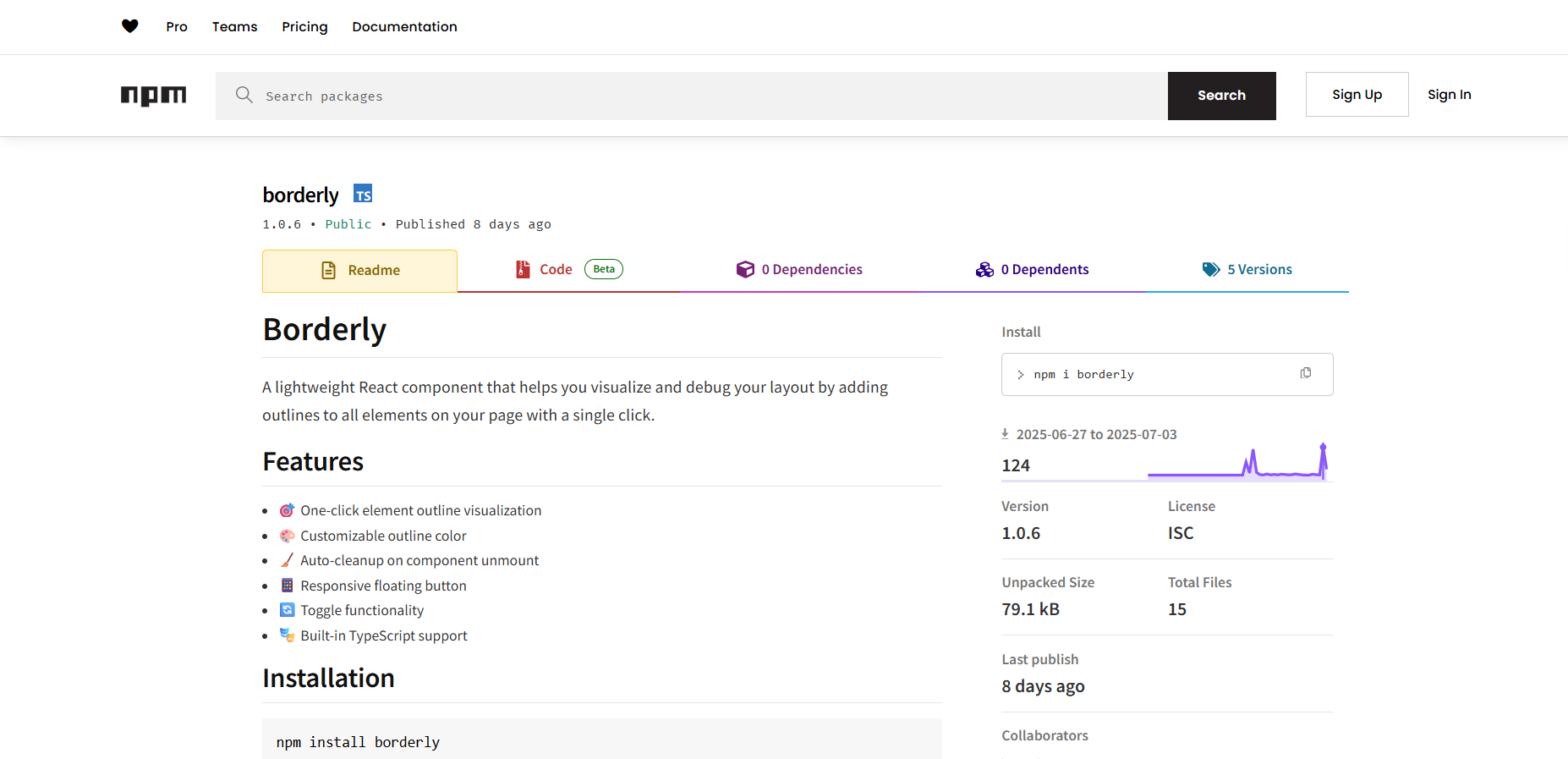Click the black heart icon

129,26
